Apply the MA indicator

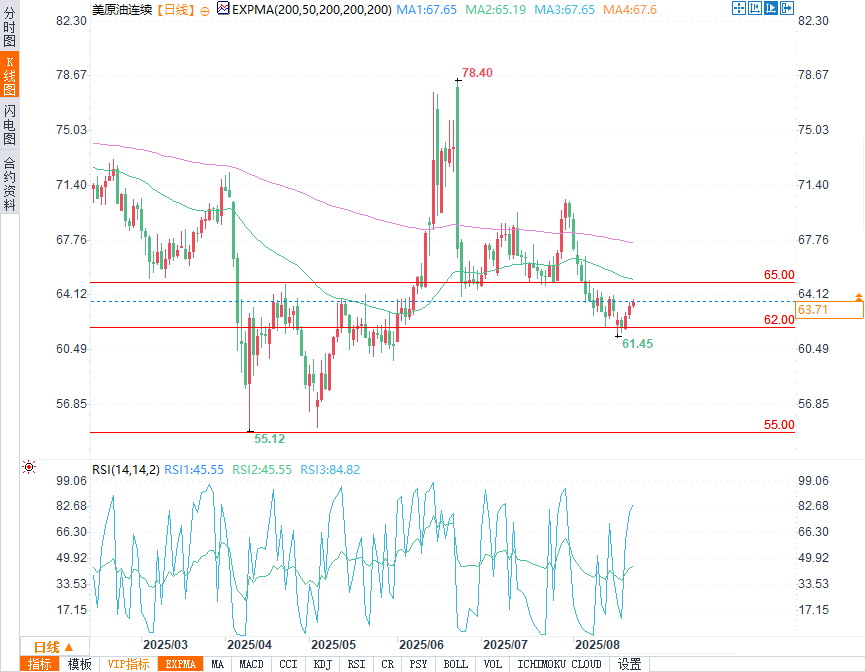point(217,664)
